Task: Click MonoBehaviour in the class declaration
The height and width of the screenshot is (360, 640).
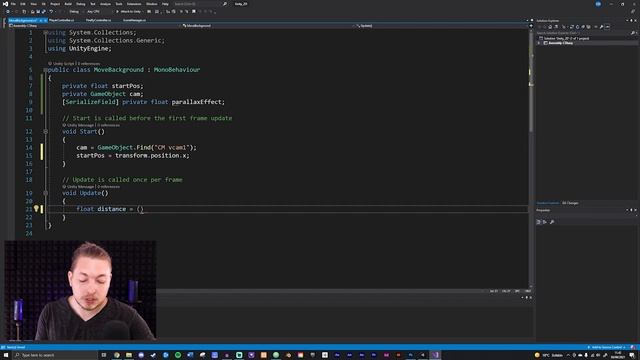Action: (177, 70)
